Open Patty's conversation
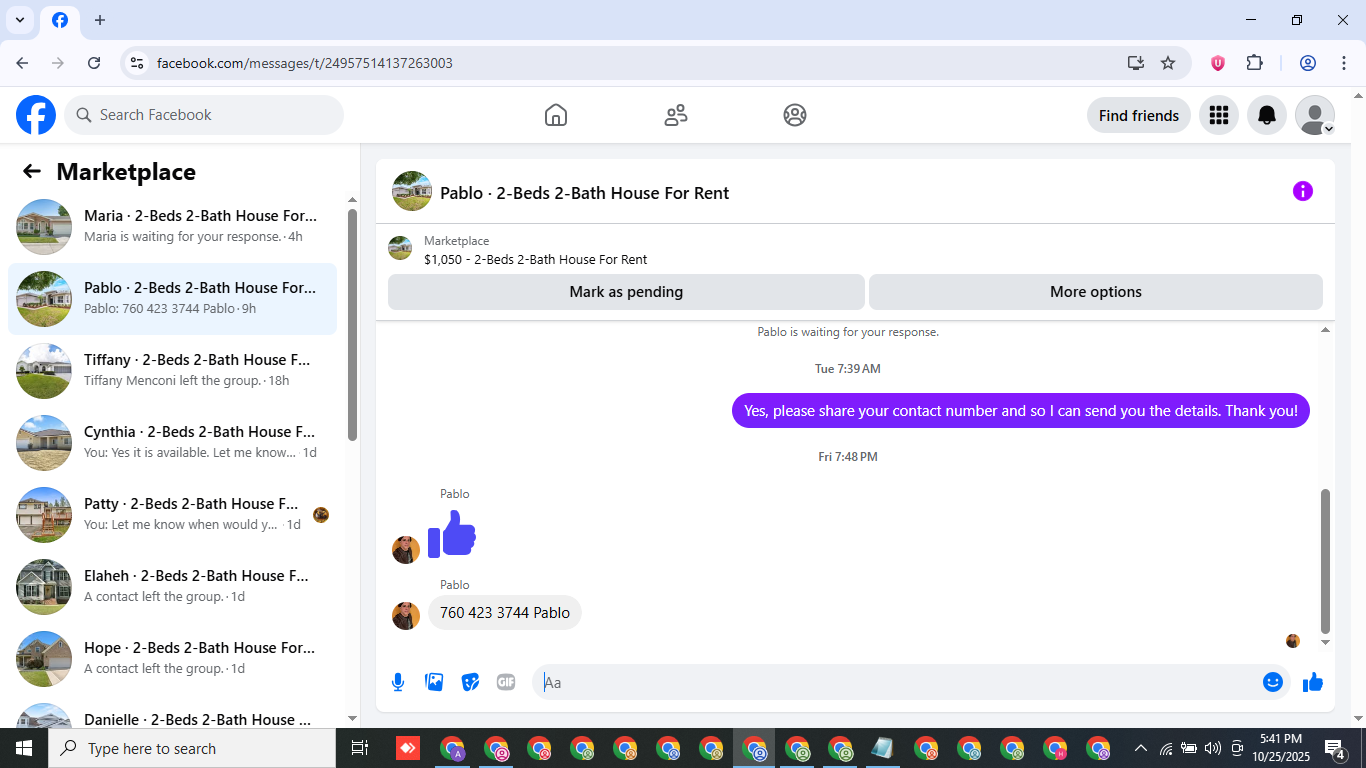This screenshot has height=768, width=1366. pyautogui.click(x=172, y=515)
